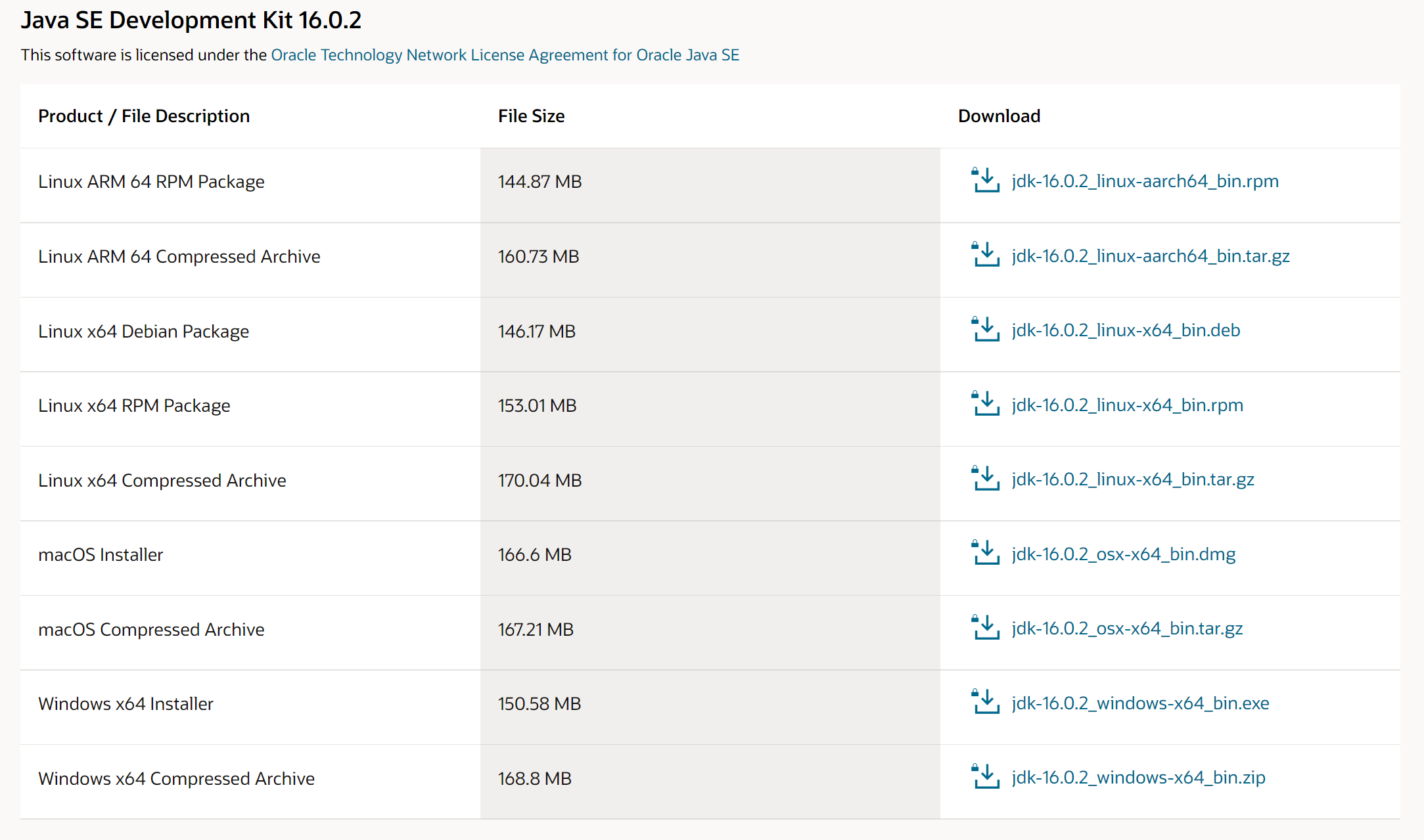Click download icon beside linux-aarch64 rpm file
The height and width of the screenshot is (840, 1424).
(x=985, y=181)
